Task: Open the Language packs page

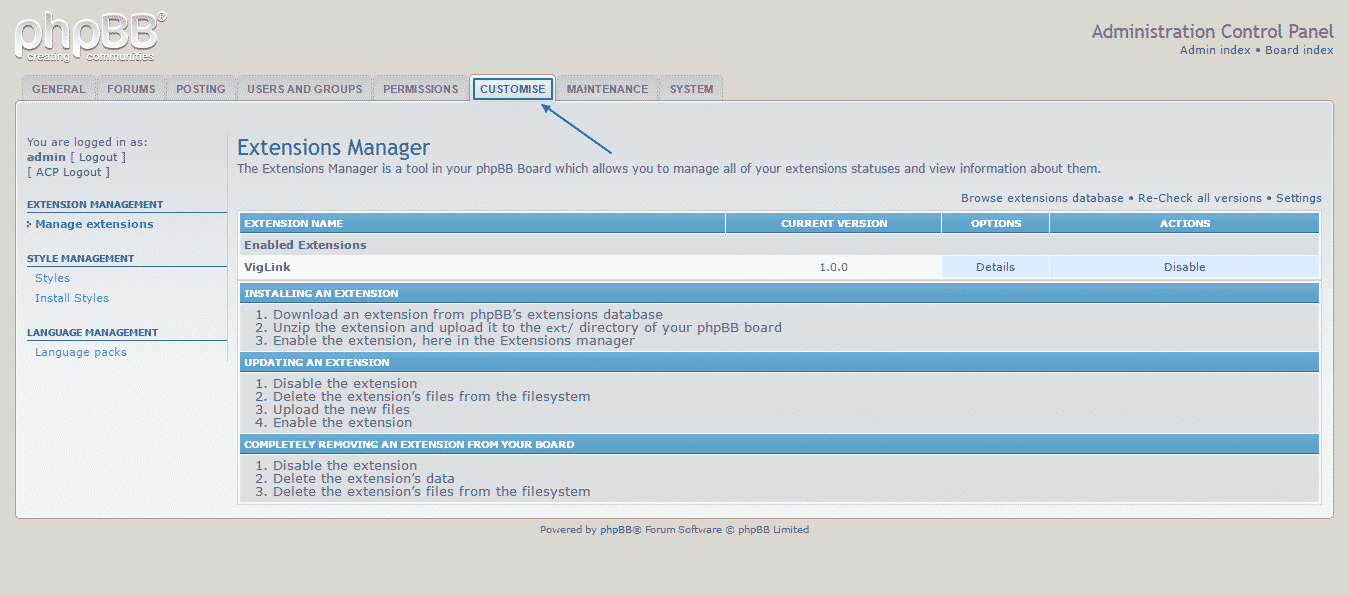Action: click(80, 351)
